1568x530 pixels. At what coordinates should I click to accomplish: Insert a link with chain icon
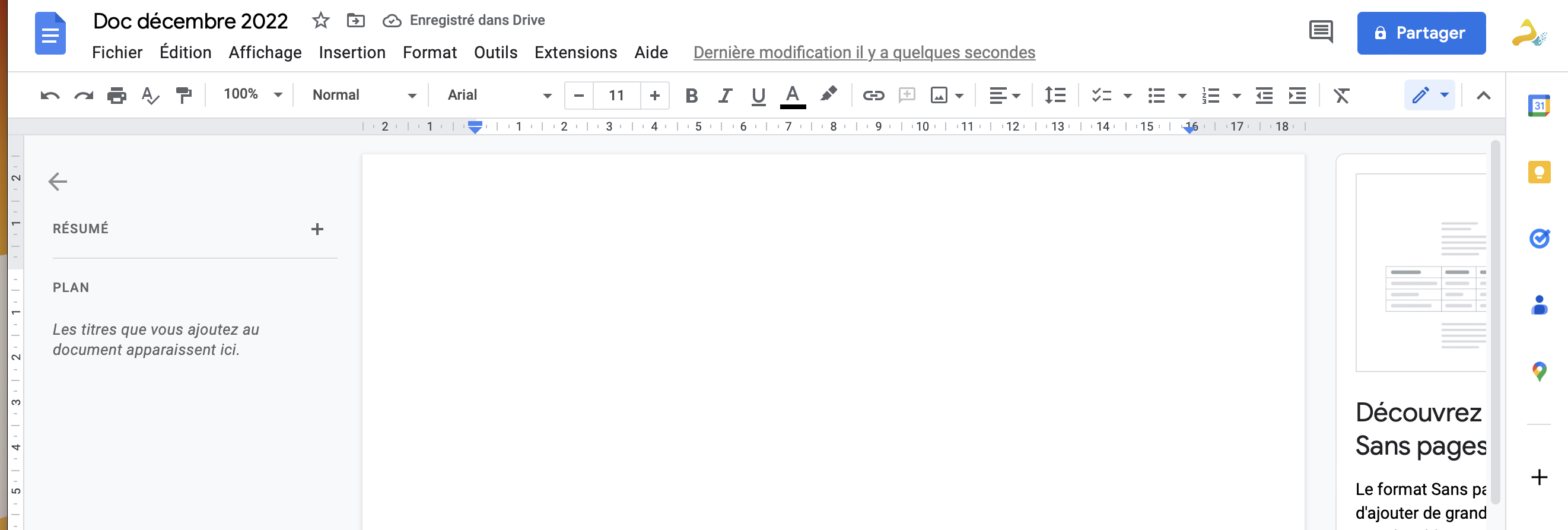click(x=873, y=95)
